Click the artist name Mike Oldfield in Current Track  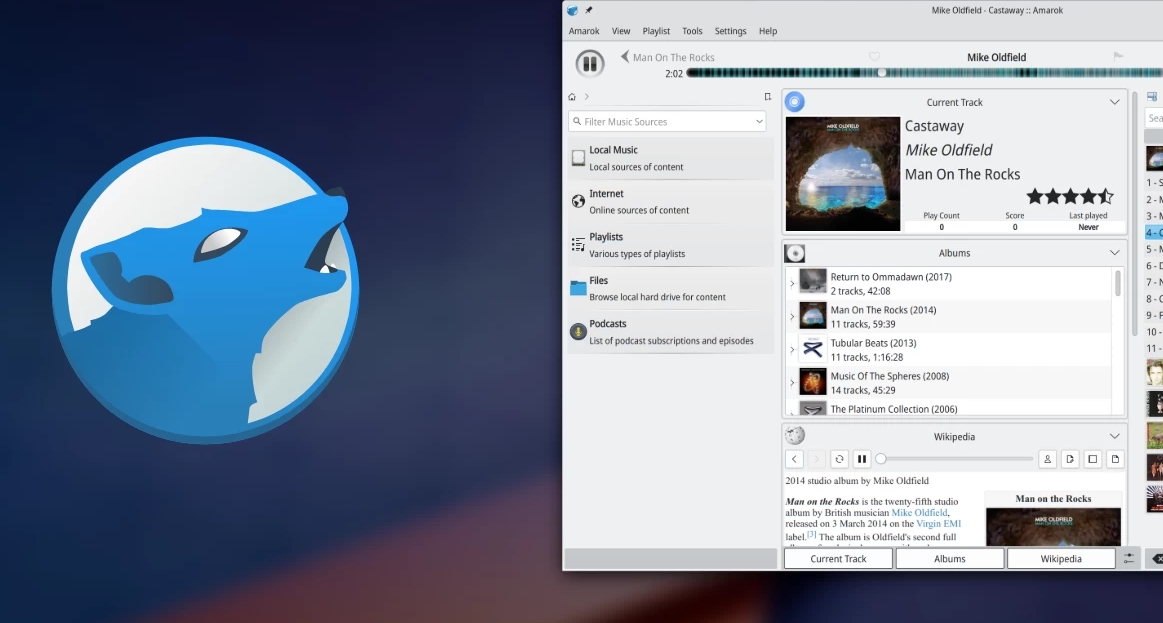pos(949,150)
